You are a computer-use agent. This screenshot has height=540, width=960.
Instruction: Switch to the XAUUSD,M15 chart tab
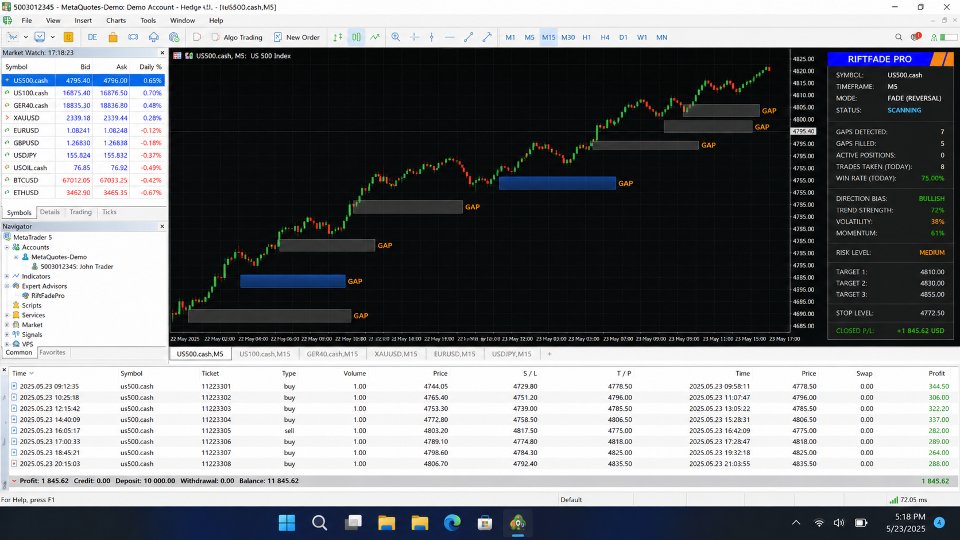pos(396,354)
